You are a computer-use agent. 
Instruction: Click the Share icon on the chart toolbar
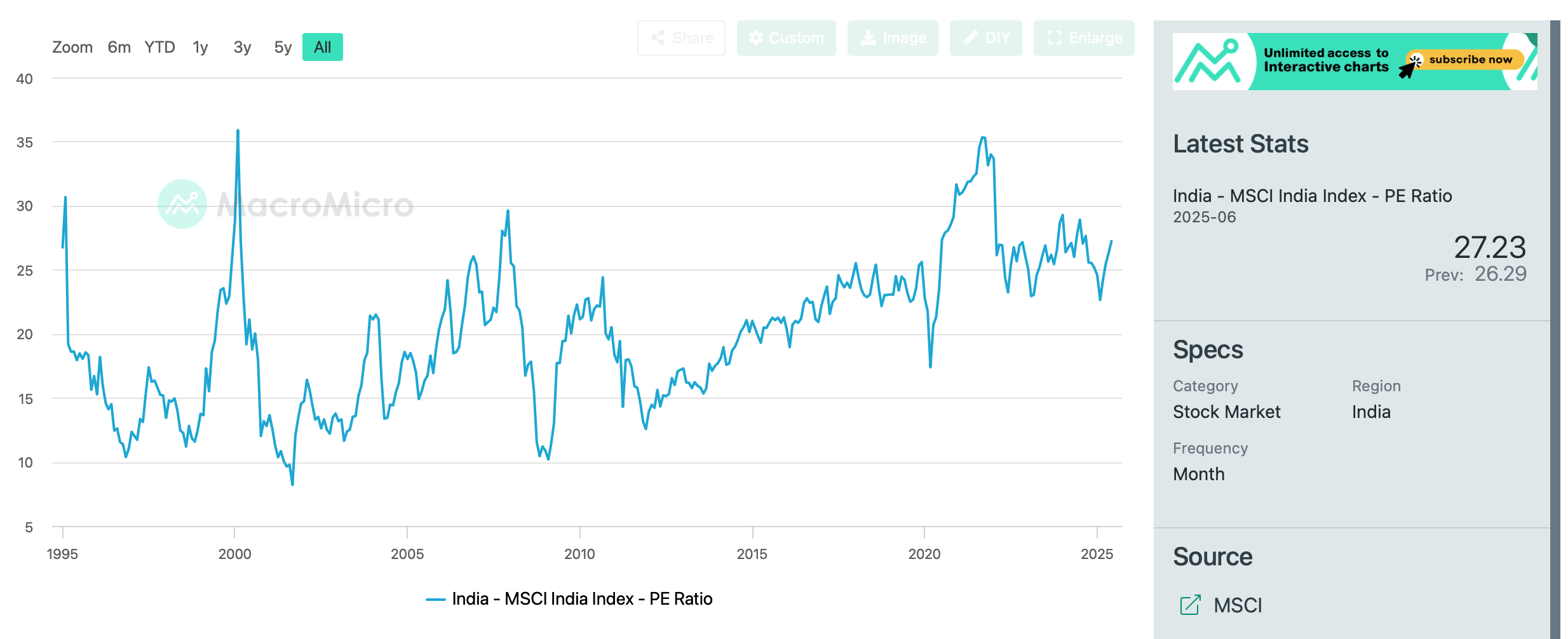[x=680, y=37]
